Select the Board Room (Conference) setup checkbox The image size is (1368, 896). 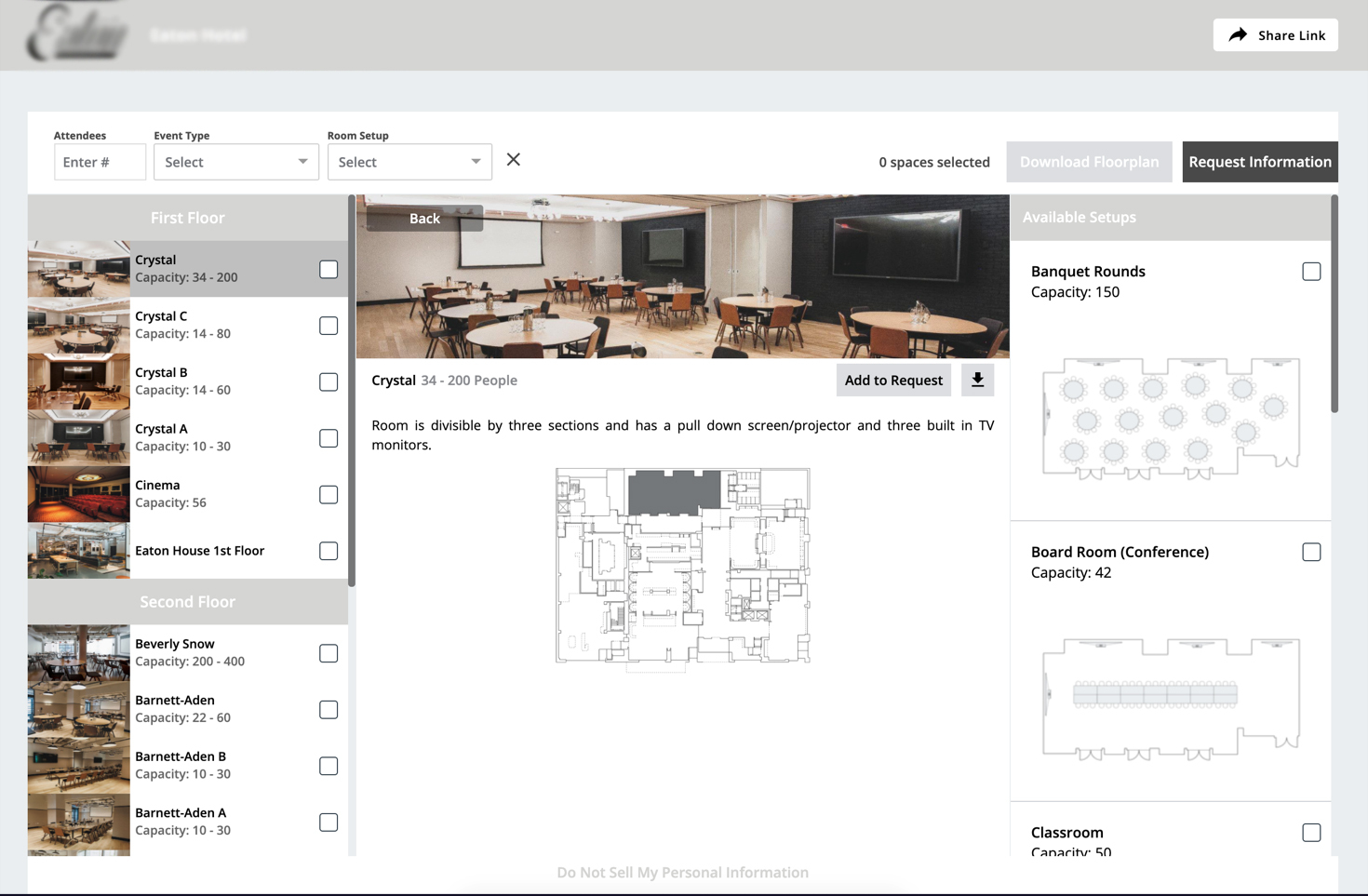pos(1311,553)
